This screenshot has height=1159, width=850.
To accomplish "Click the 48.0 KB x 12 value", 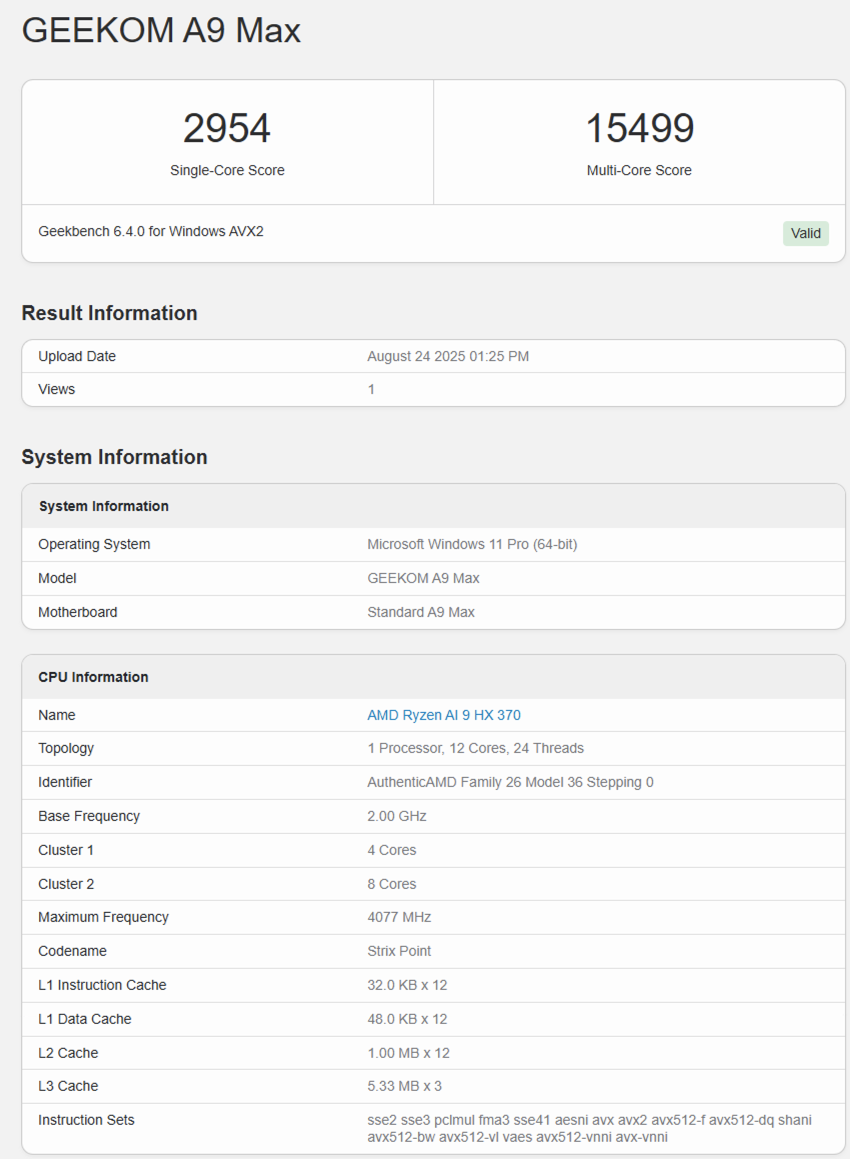I will coord(407,1019).
